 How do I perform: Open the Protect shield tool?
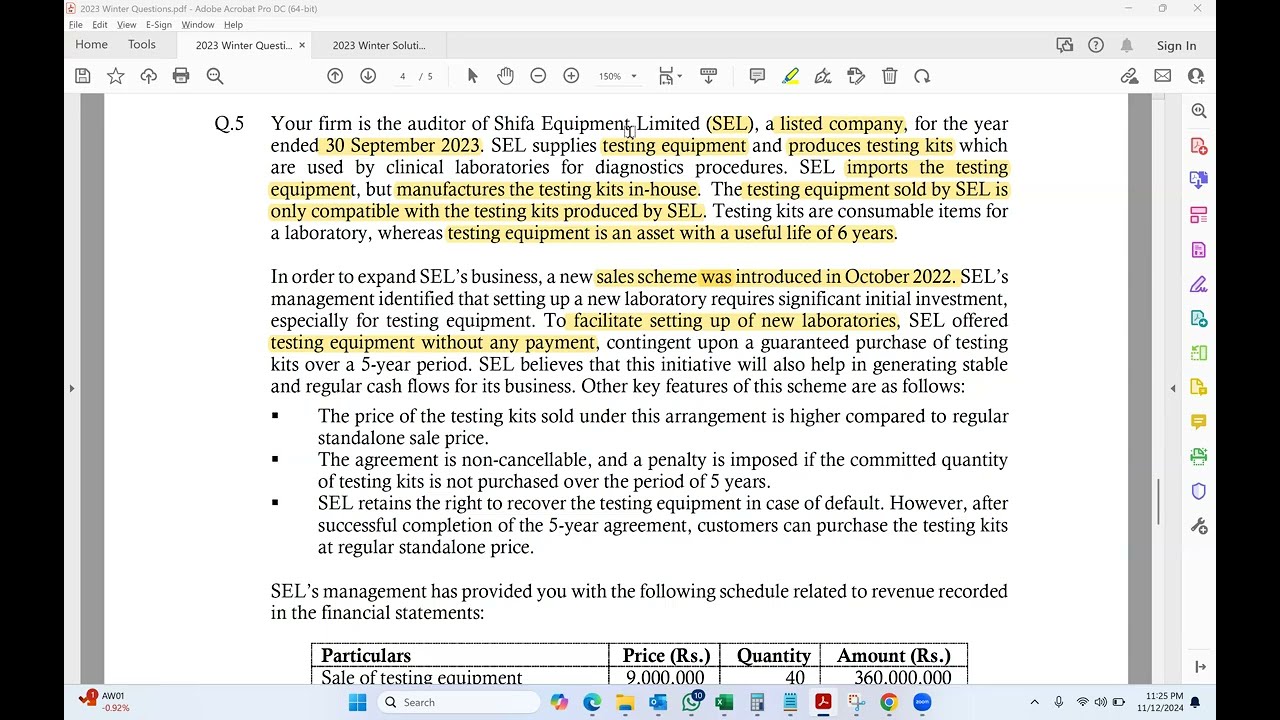[x=1199, y=491]
